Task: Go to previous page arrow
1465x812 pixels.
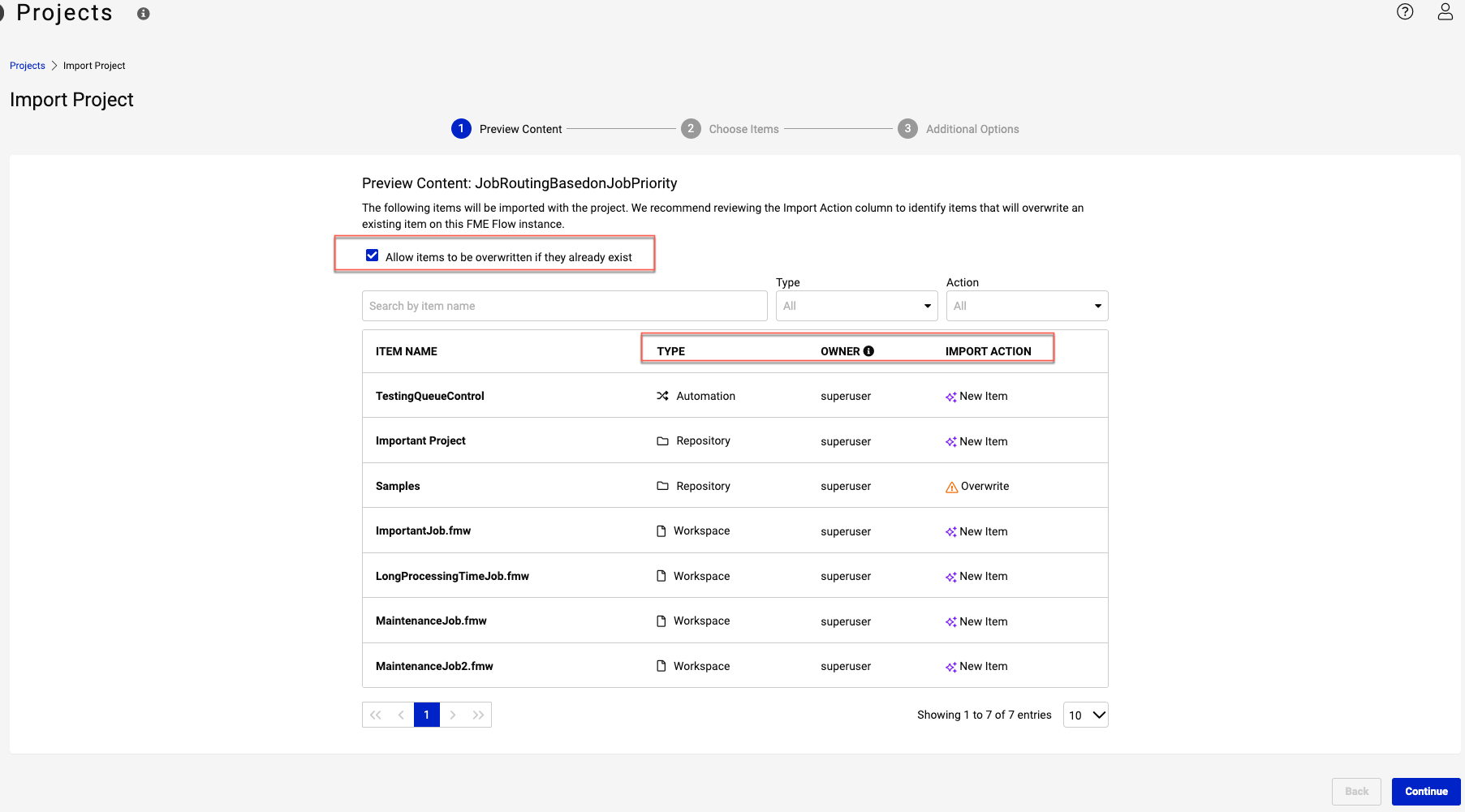Action: 401,715
